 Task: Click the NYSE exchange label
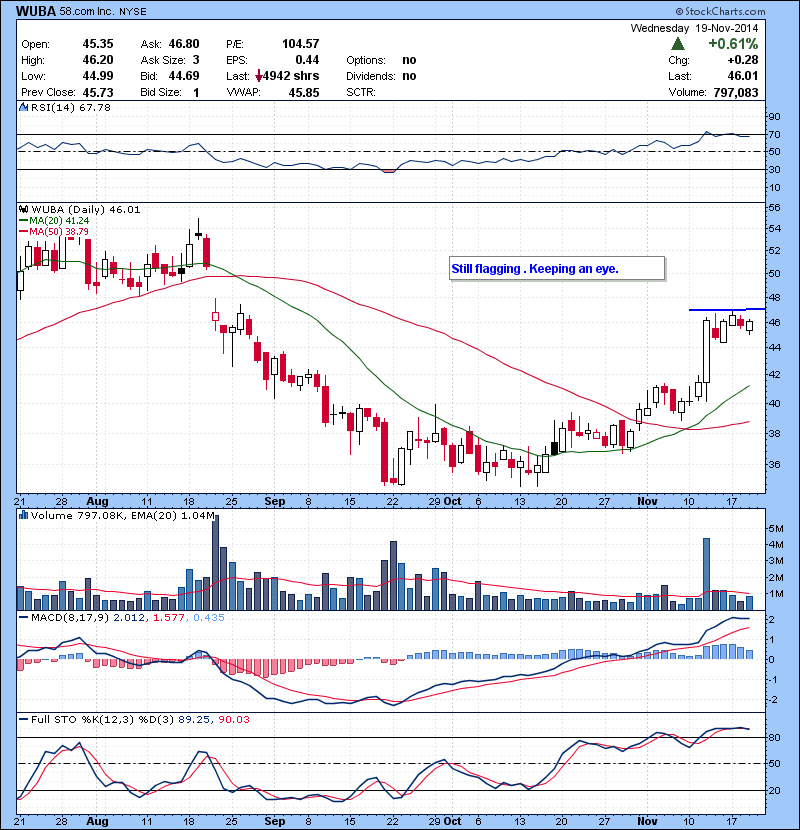(x=133, y=12)
